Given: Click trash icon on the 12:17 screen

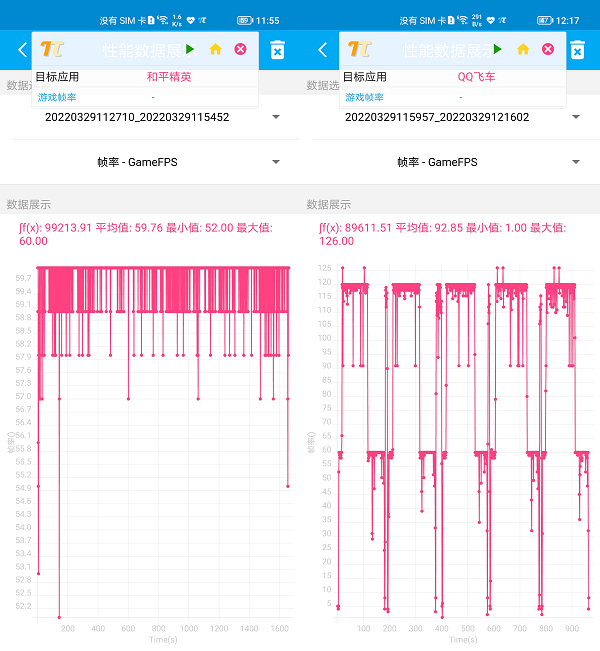Looking at the screenshot, I should (577, 50).
